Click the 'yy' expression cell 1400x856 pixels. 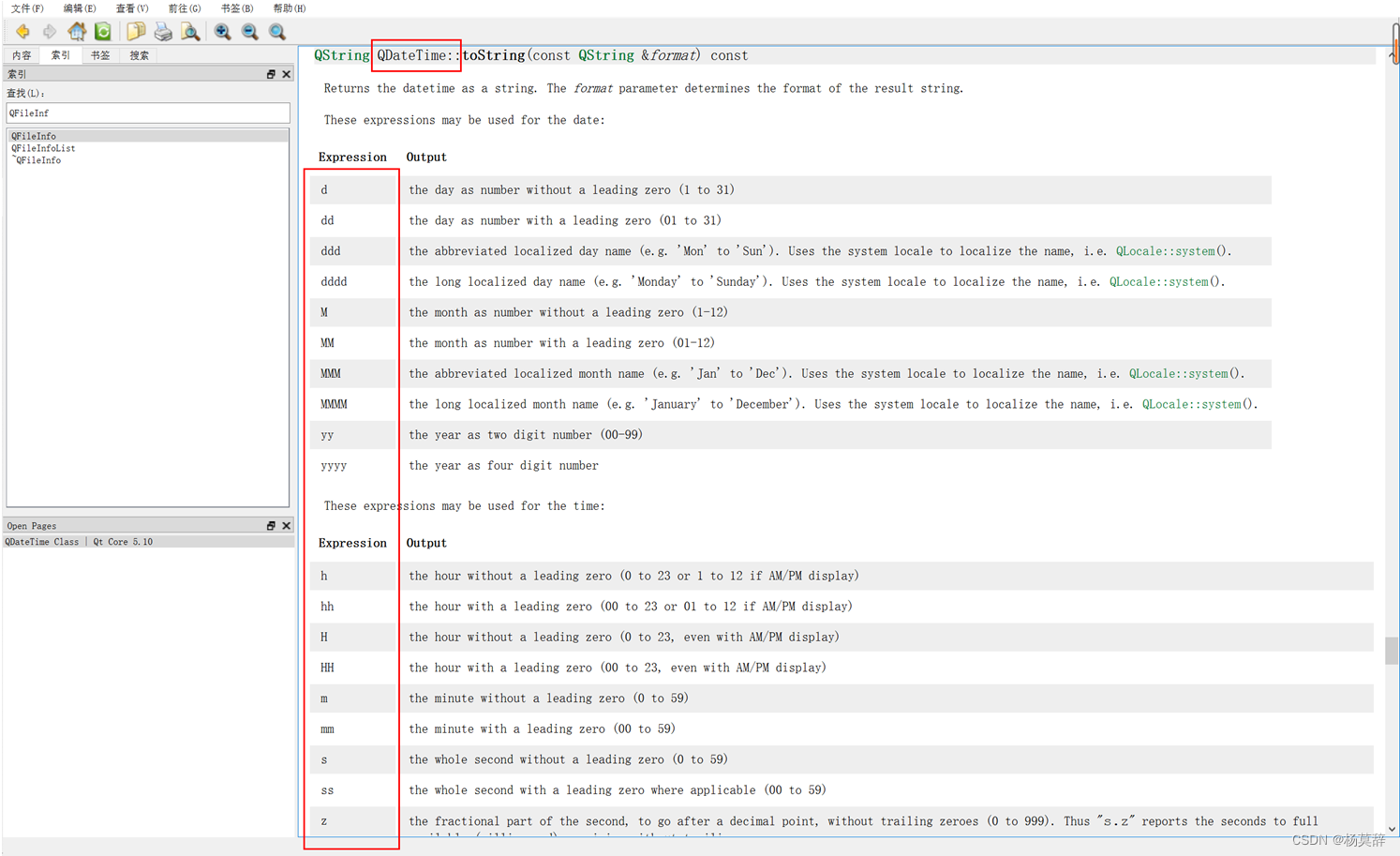(x=354, y=435)
